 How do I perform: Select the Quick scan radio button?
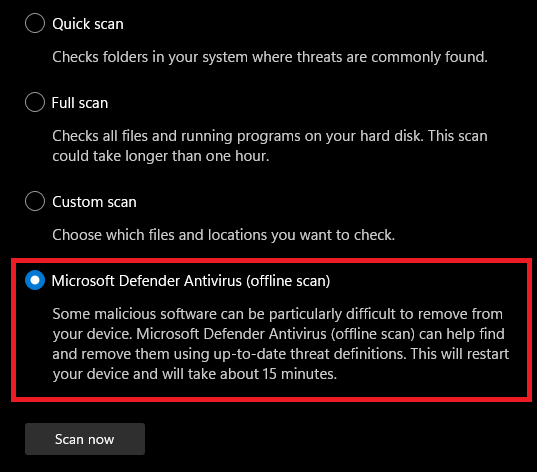(x=35, y=23)
